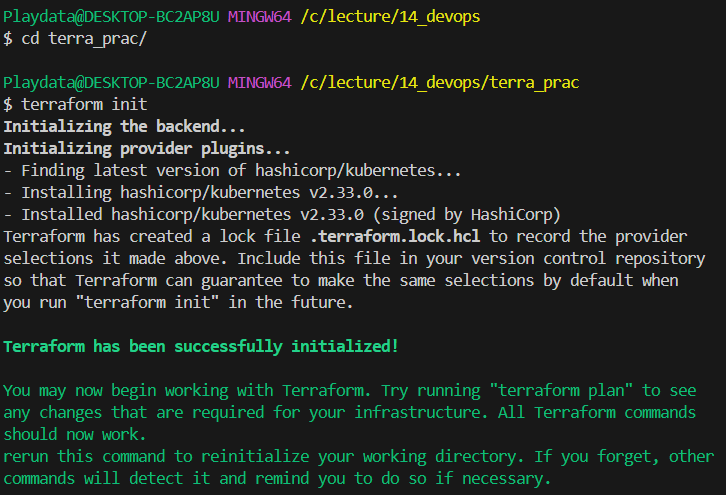Click 'commands will detect it and remind' line
Screen dimensions: 726x495
[x=277, y=478]
